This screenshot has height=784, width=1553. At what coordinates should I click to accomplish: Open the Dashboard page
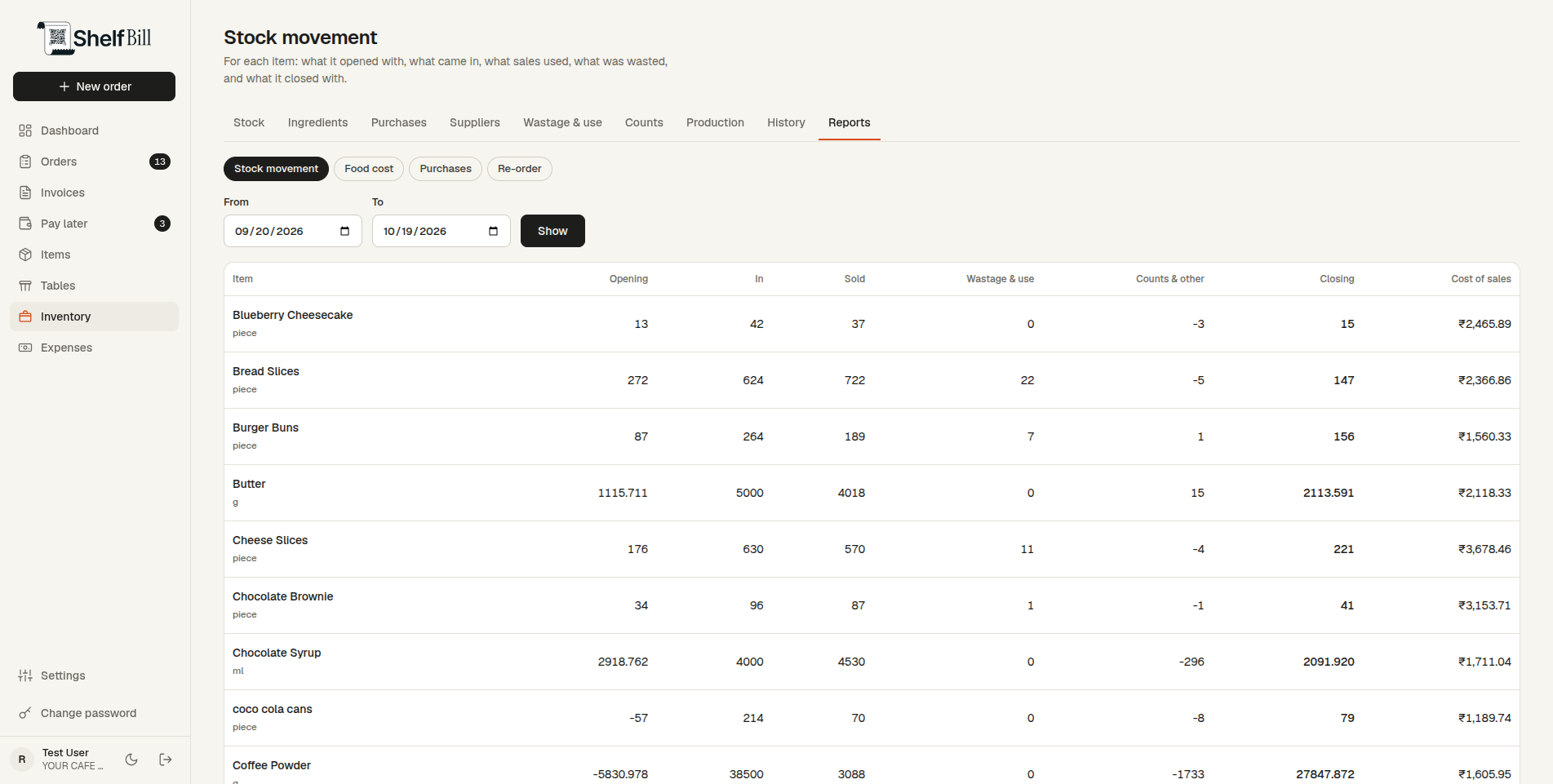[x=94, y=131]
